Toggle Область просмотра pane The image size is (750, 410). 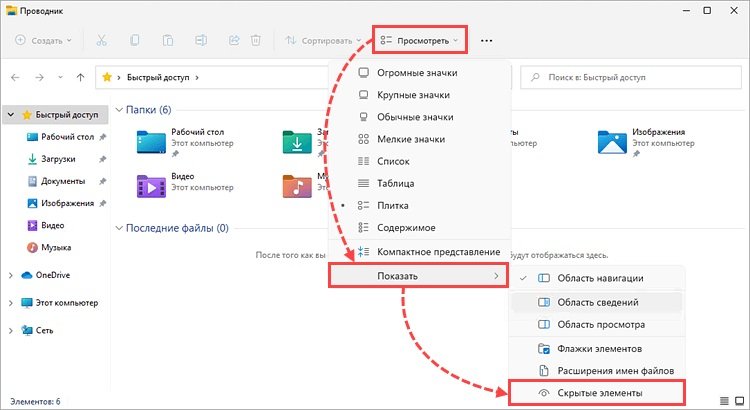[597, 324]
